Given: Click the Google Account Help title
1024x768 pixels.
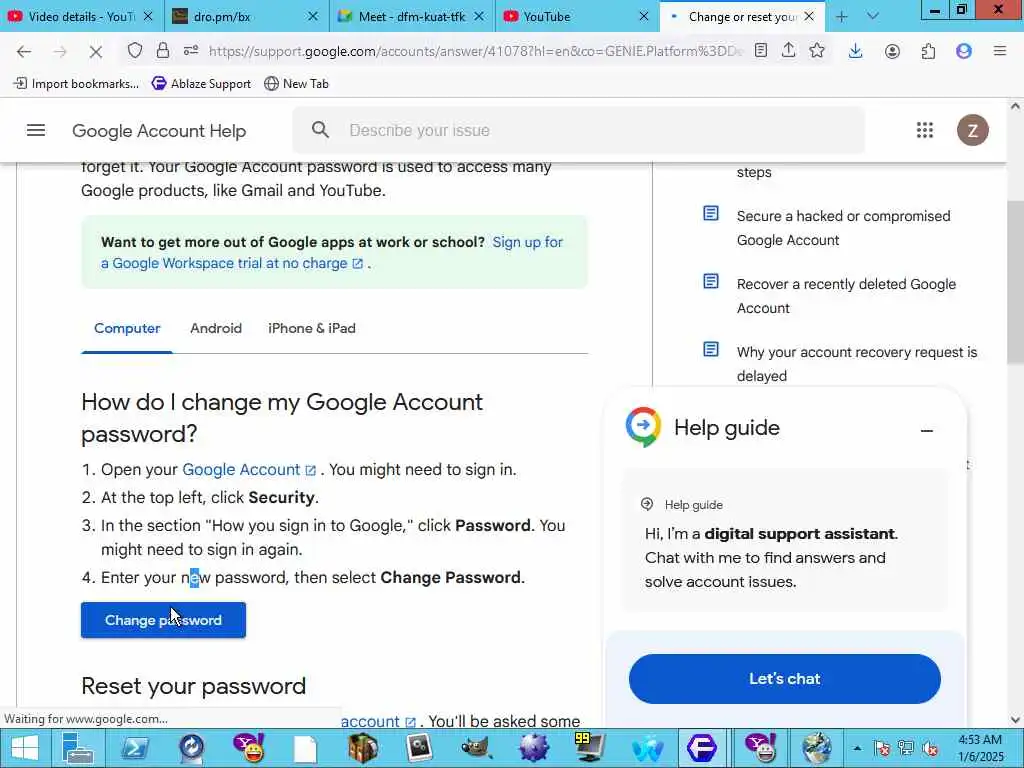Looking at the screenshot, I should pos(159,131).
